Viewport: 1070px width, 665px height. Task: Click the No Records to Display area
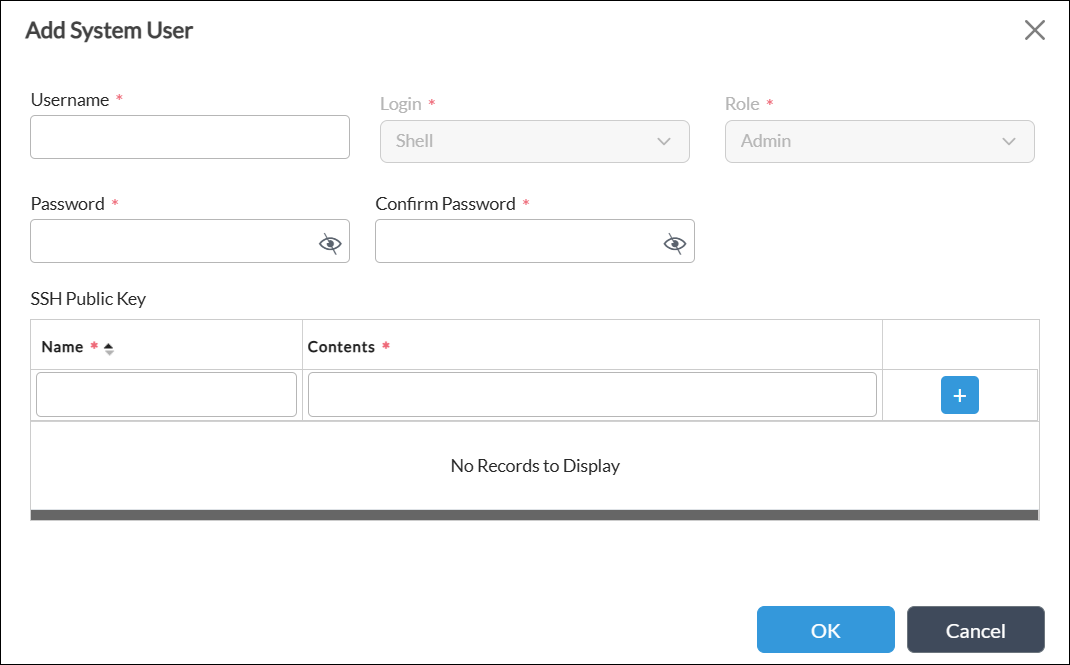pos(535,465)
